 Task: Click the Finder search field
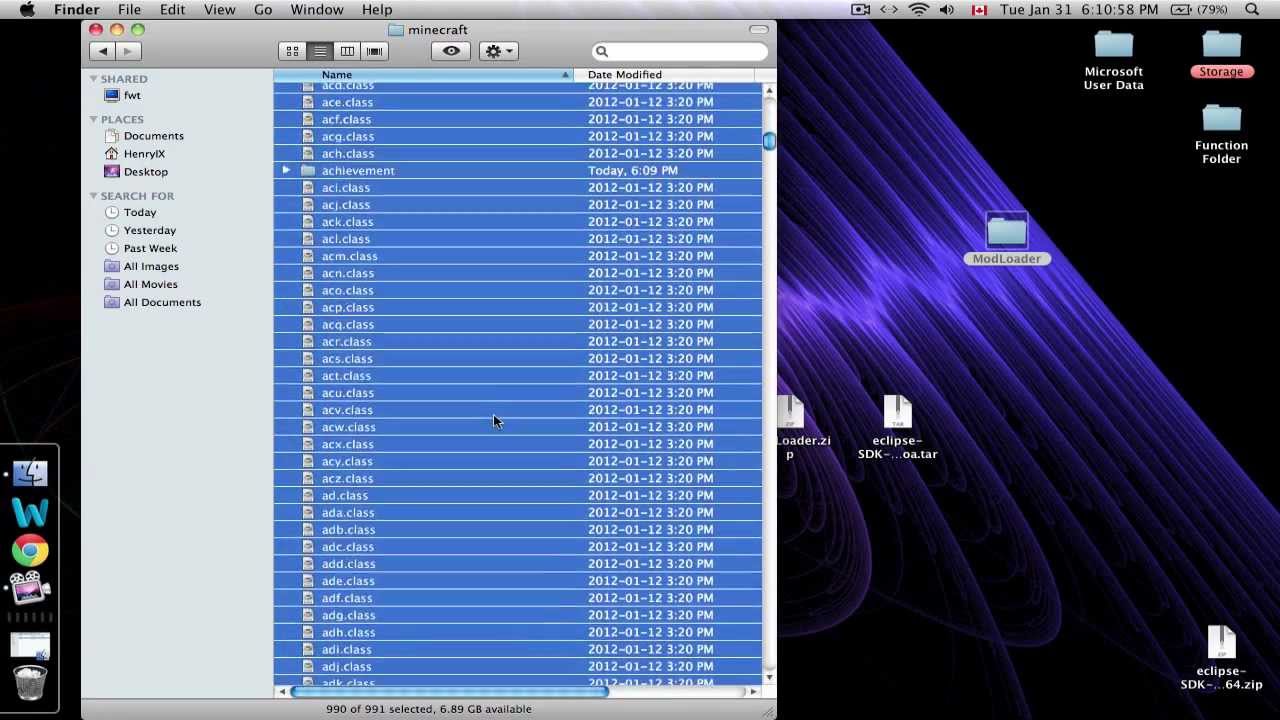(x=680, y=51)
